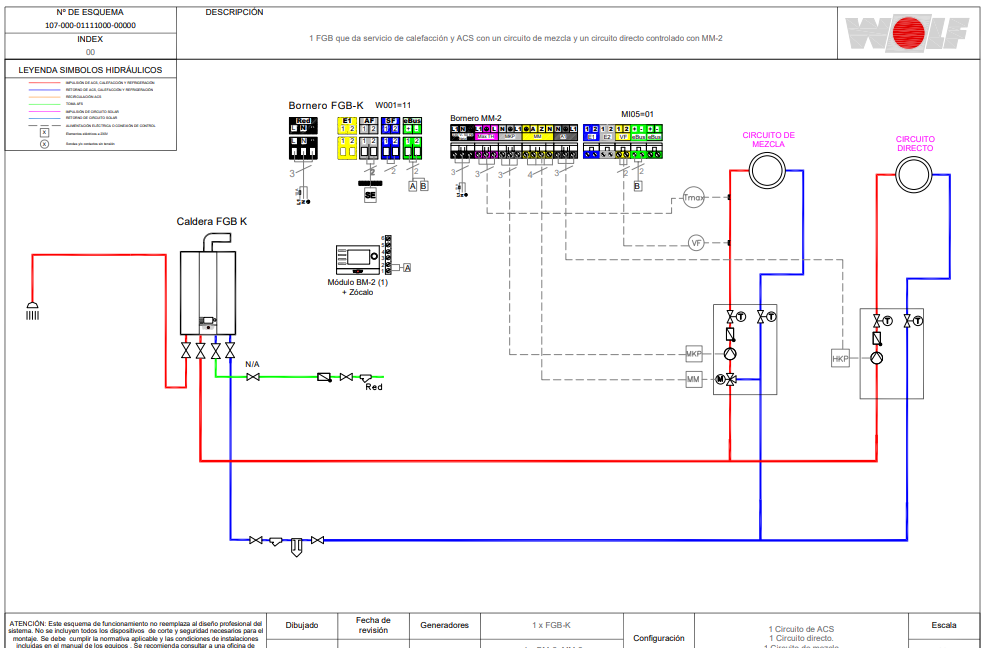Click the valve under the N/A label
This screenshot has height=670, width=984.
click(x=253, y=377)
